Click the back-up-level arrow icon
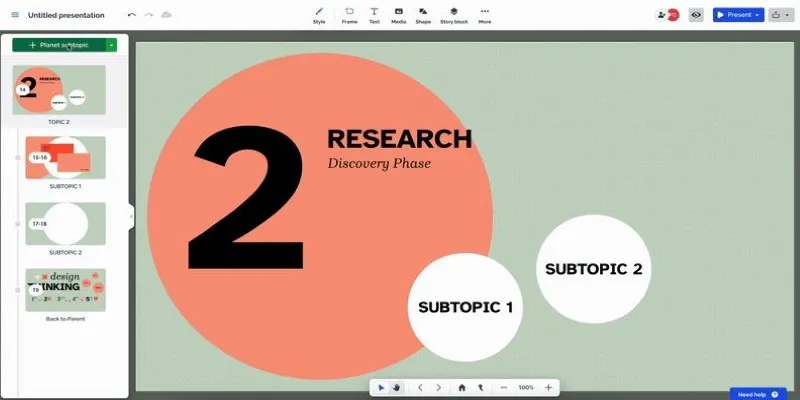The image size is (800, 400). 480,388
